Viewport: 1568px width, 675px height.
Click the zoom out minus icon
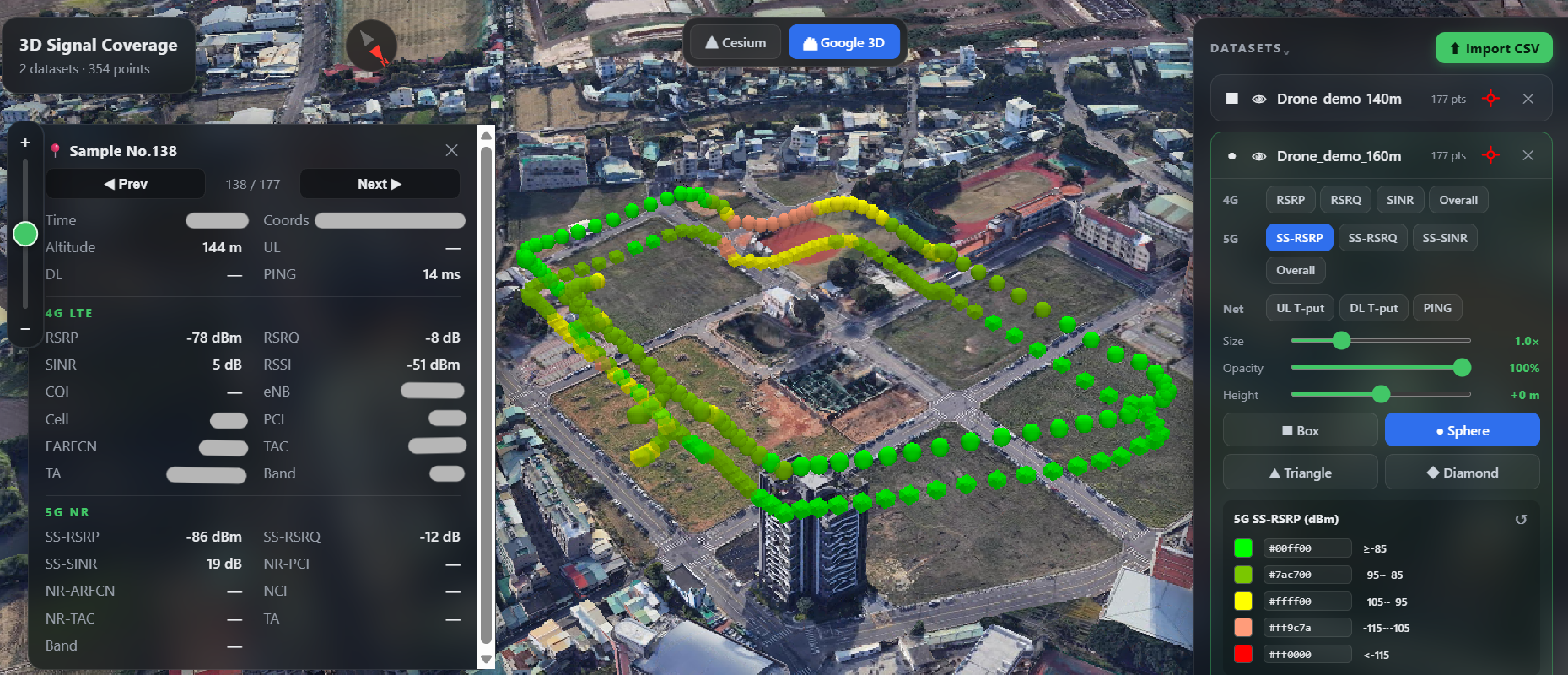coord(25,329)
